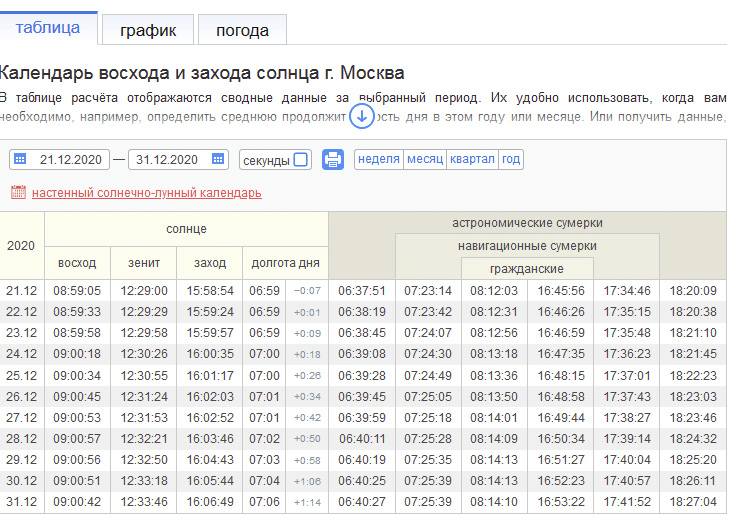Select the квартал period button
The image size is (737, 521).
tap(472, 159)
